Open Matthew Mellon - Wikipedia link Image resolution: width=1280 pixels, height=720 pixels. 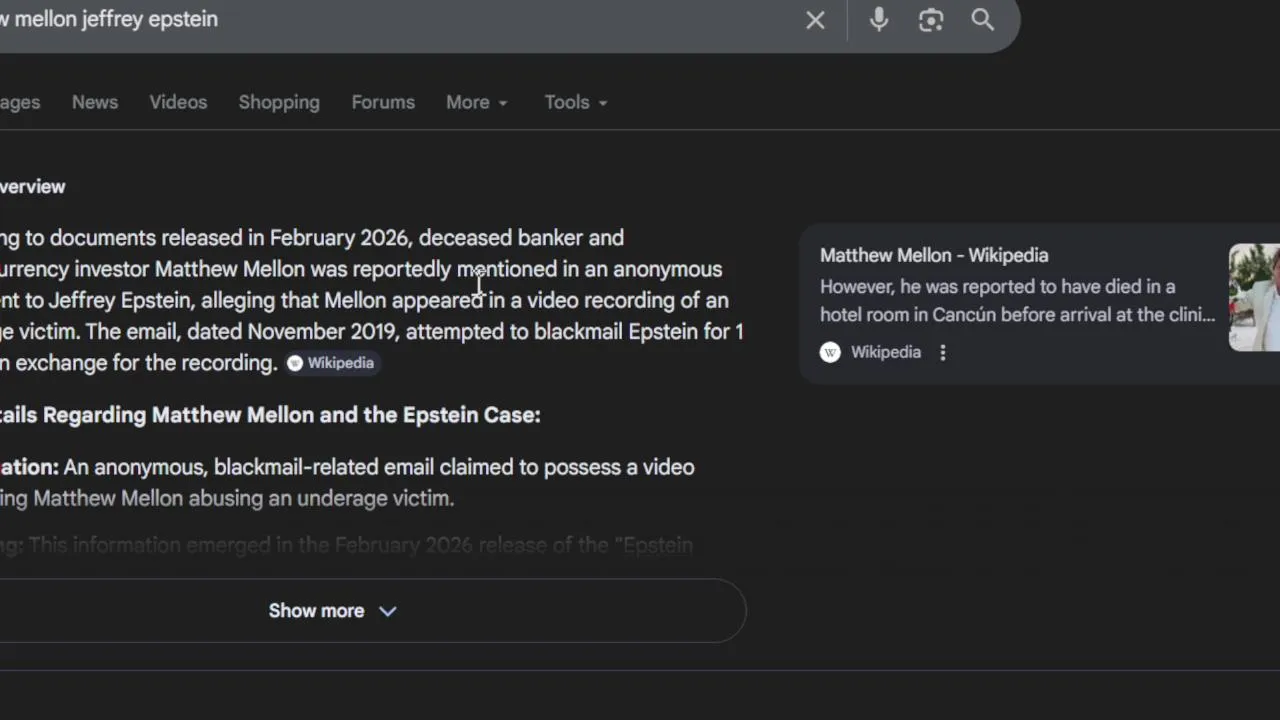coord(934,255)
